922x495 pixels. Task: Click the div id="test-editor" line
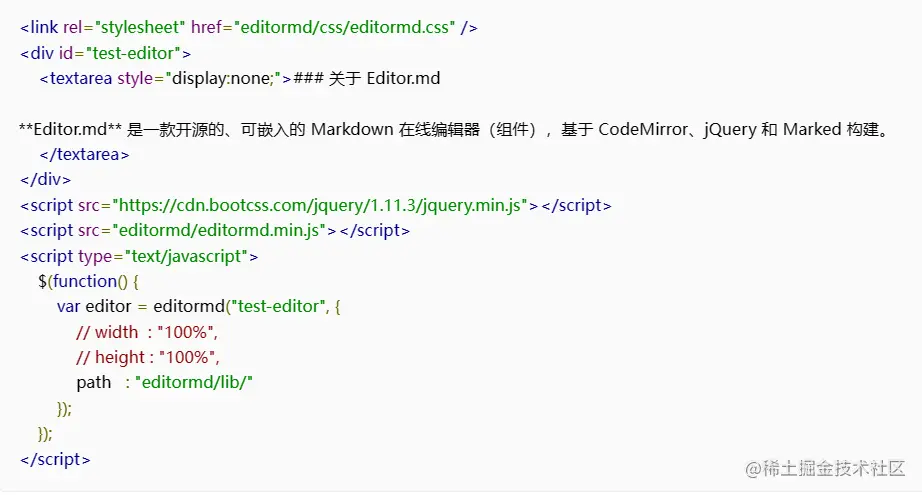pyautogui.click(x=105, y=53)
